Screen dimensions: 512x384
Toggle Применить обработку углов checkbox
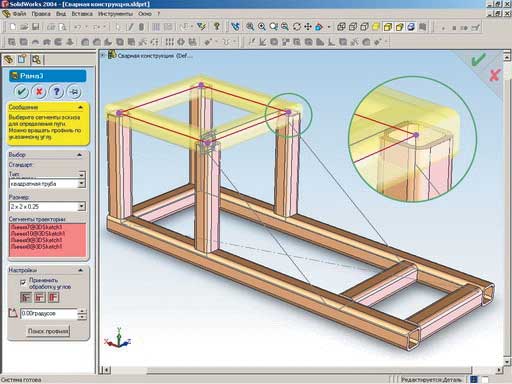pos(23,283)
